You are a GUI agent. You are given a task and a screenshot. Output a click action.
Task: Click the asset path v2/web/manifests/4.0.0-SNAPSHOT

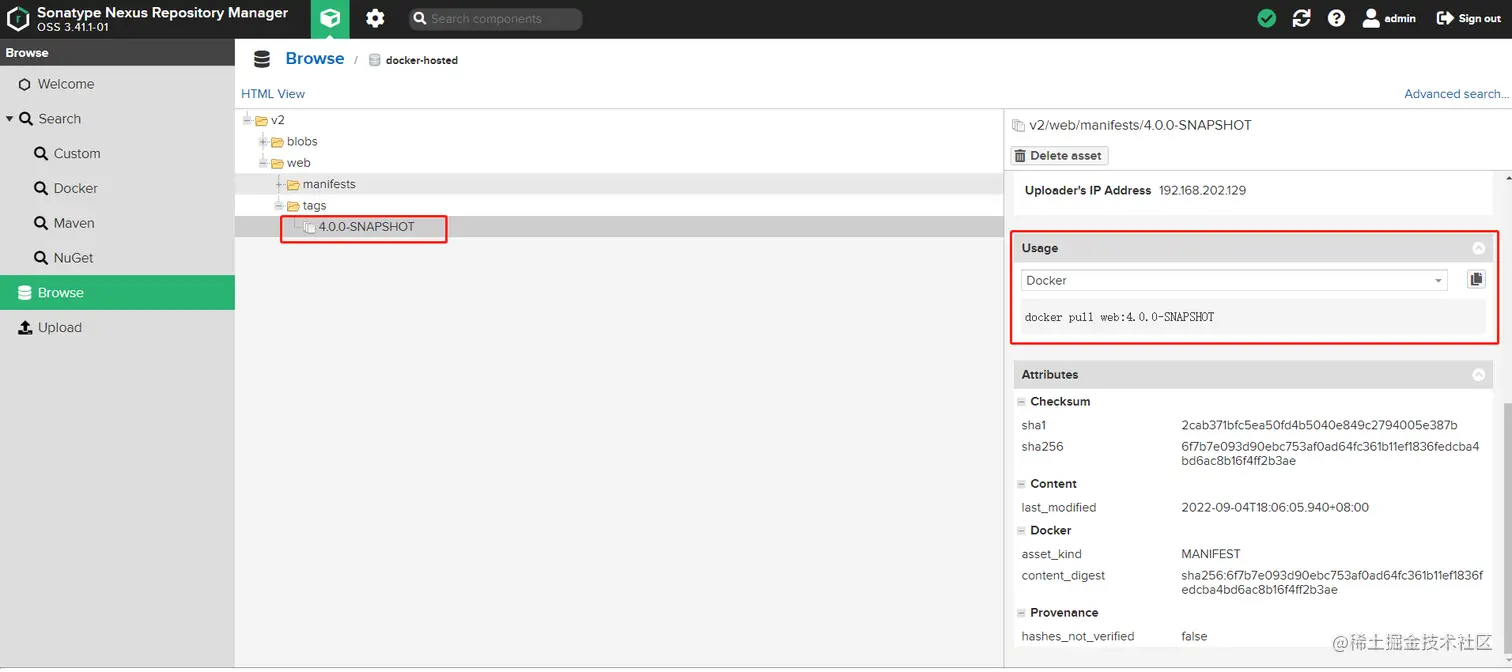point(1140,125)
